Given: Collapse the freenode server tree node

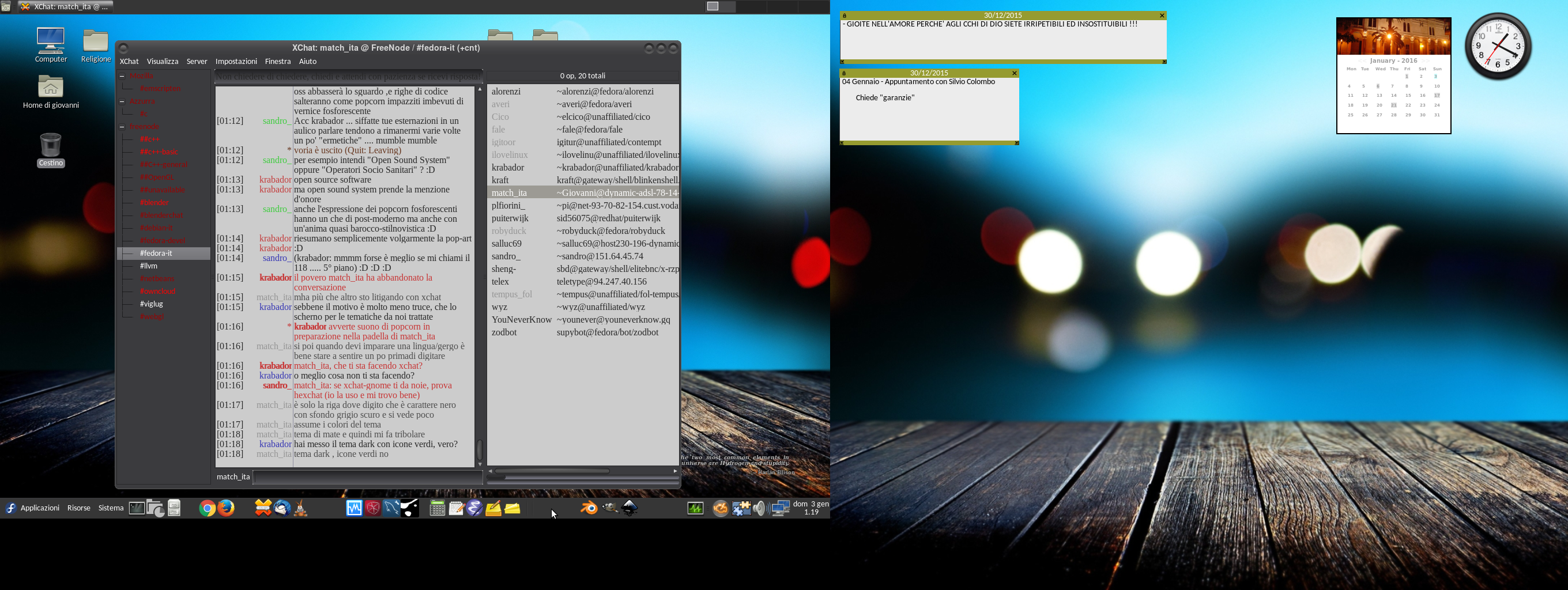Looking at the screenshot, I should click(x=122, y=127).
